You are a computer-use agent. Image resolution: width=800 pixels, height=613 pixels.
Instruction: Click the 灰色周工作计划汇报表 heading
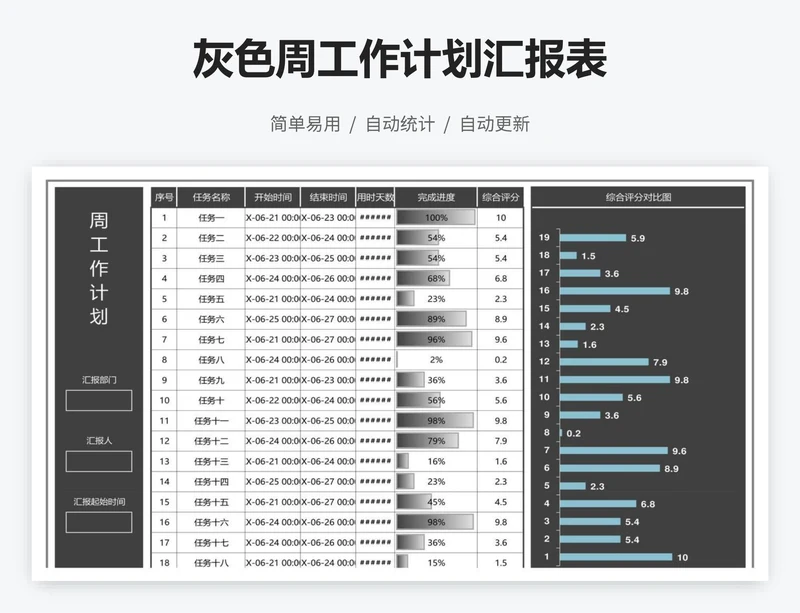399,59
